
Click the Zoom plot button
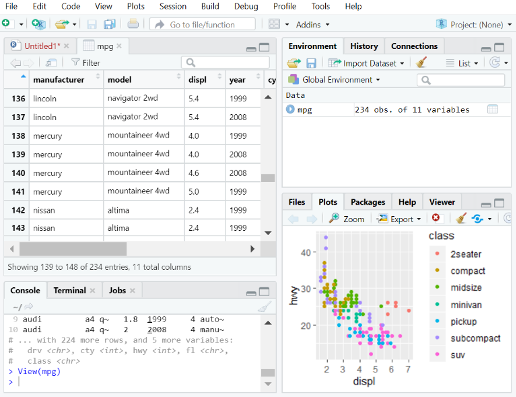[347, 219]
